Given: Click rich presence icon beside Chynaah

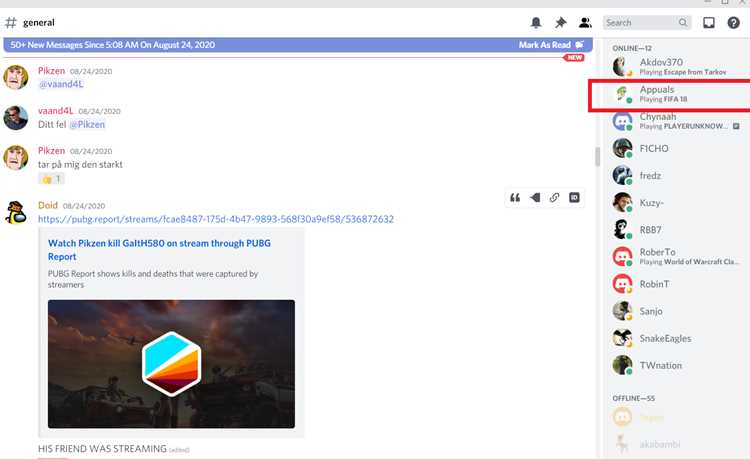Looking at the screenshot, I should [x=736, y=126].
